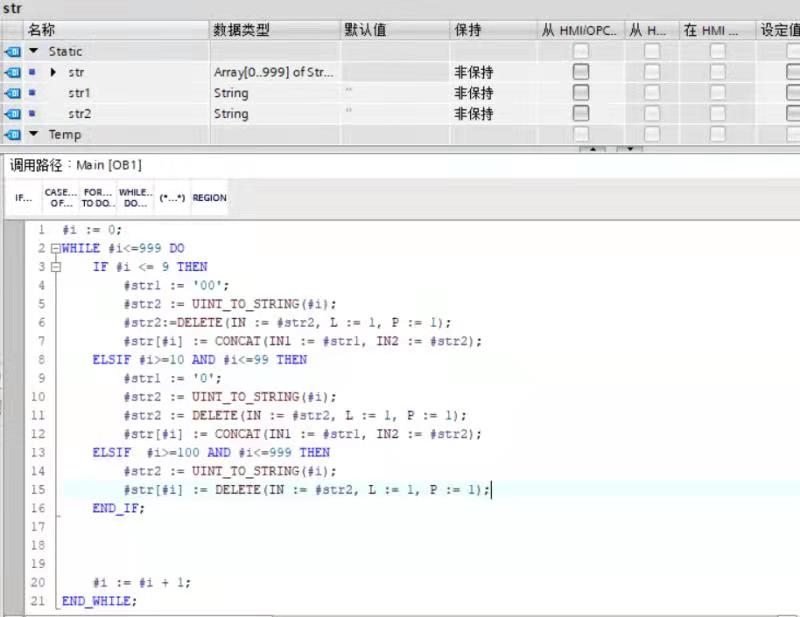Click the tag icon beside the Temp section
Viewport: 800px width, 617px height.
tap(13, 135)
